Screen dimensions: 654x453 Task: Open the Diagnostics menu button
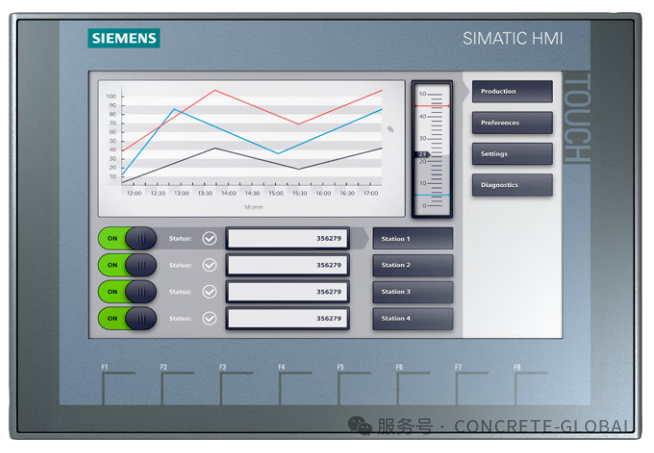click(x=512, y=185)
